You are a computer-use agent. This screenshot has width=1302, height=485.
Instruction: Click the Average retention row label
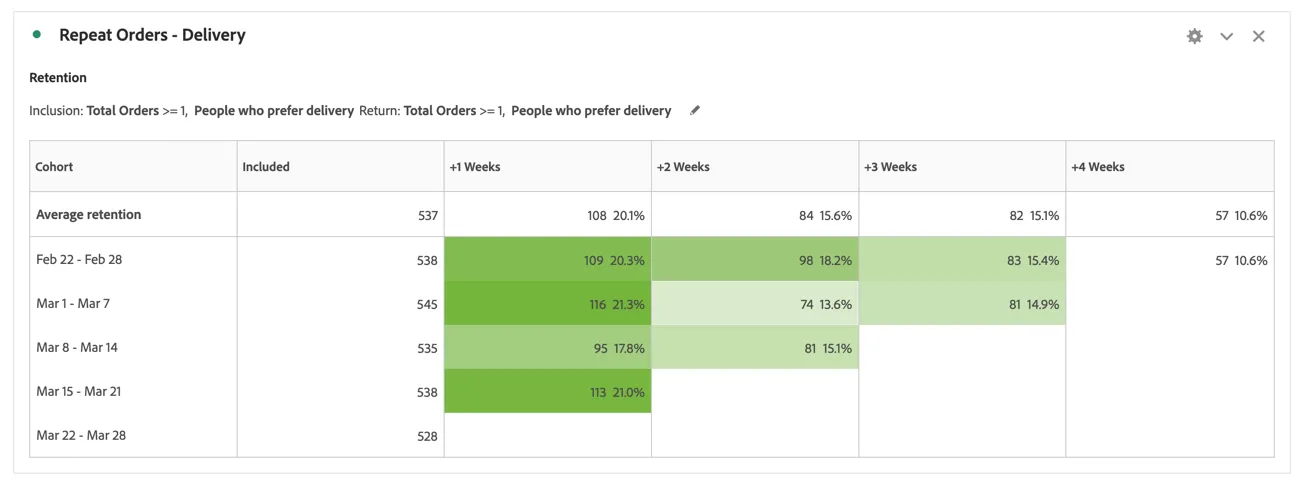point(88,214)
